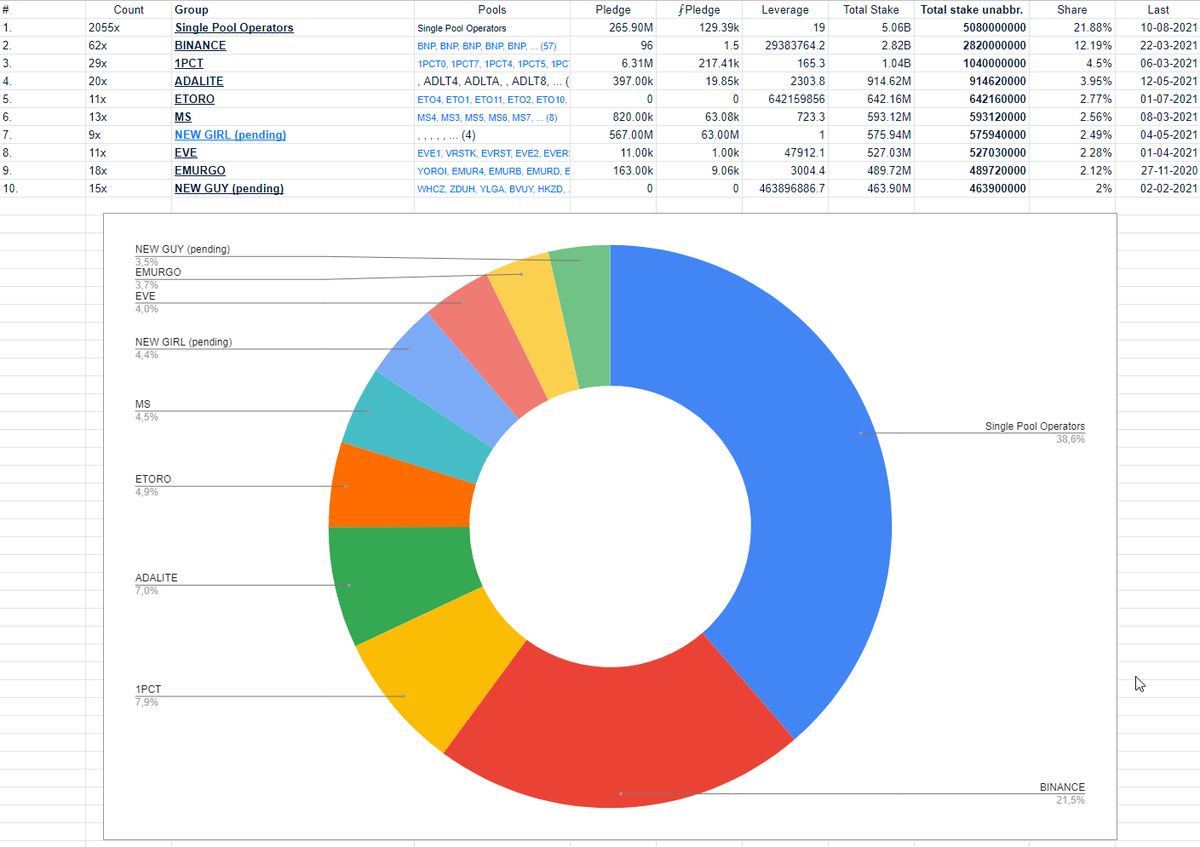Click the 5080000000 total stake cell
Image resolution: width=1200 pixels, height=847 pixels.
987,27
